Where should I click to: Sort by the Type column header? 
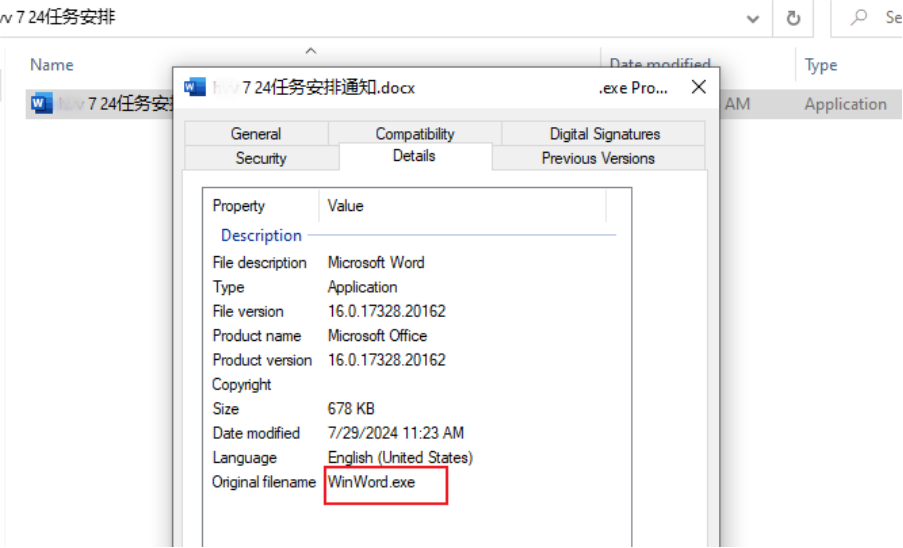821,65
